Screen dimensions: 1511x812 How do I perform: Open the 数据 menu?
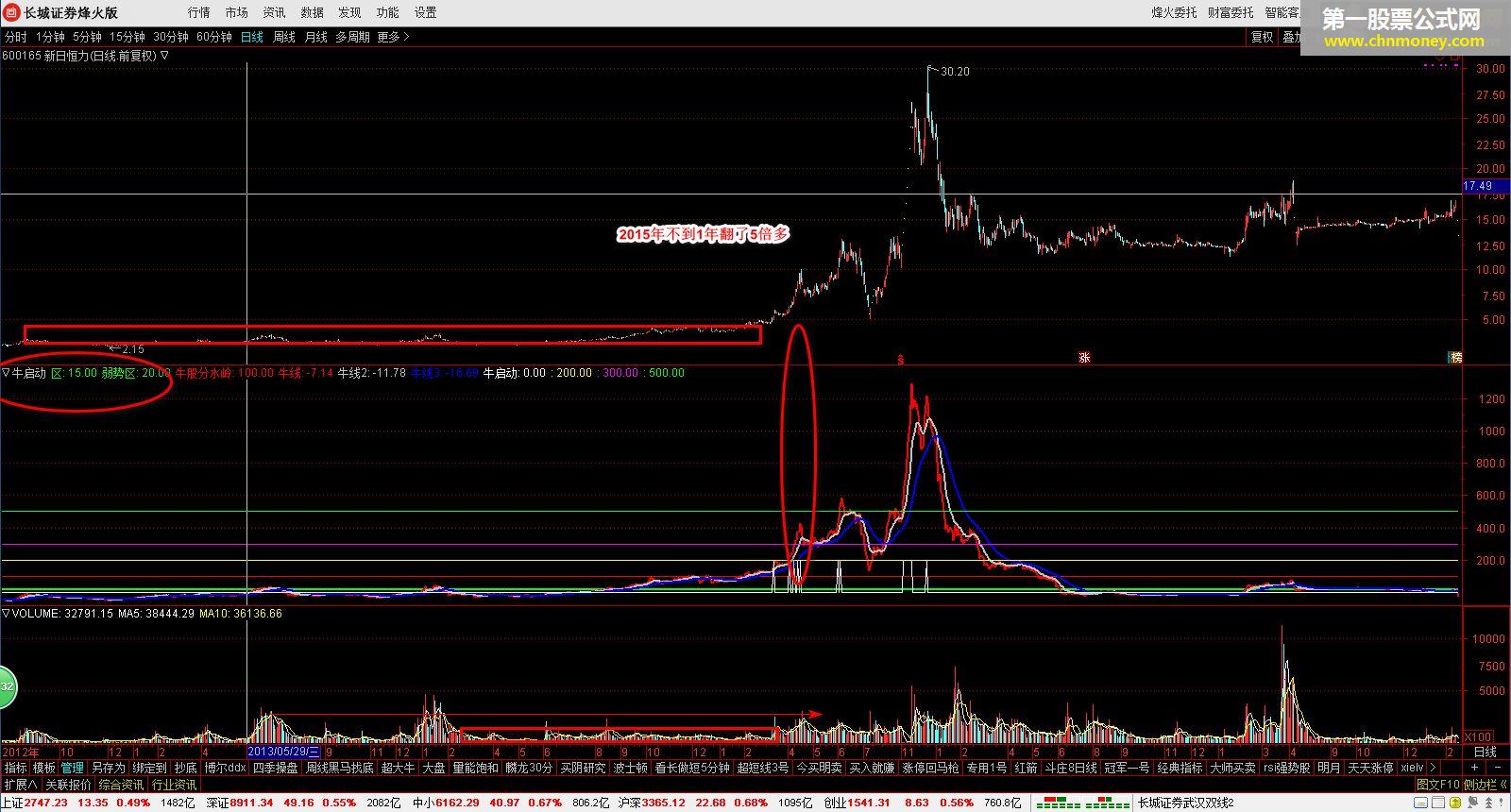[x=312, y=12]
